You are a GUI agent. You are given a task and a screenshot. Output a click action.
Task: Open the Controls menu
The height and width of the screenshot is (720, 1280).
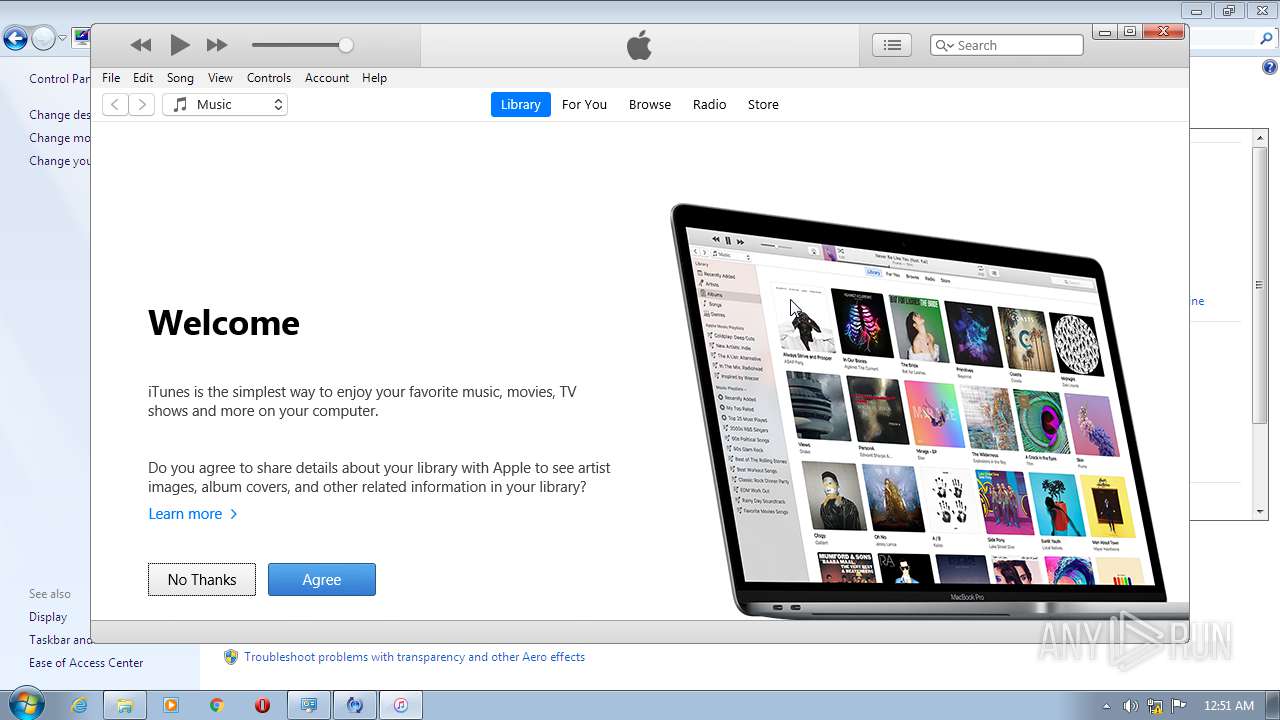pyautogui.click(x=269, y=78)
